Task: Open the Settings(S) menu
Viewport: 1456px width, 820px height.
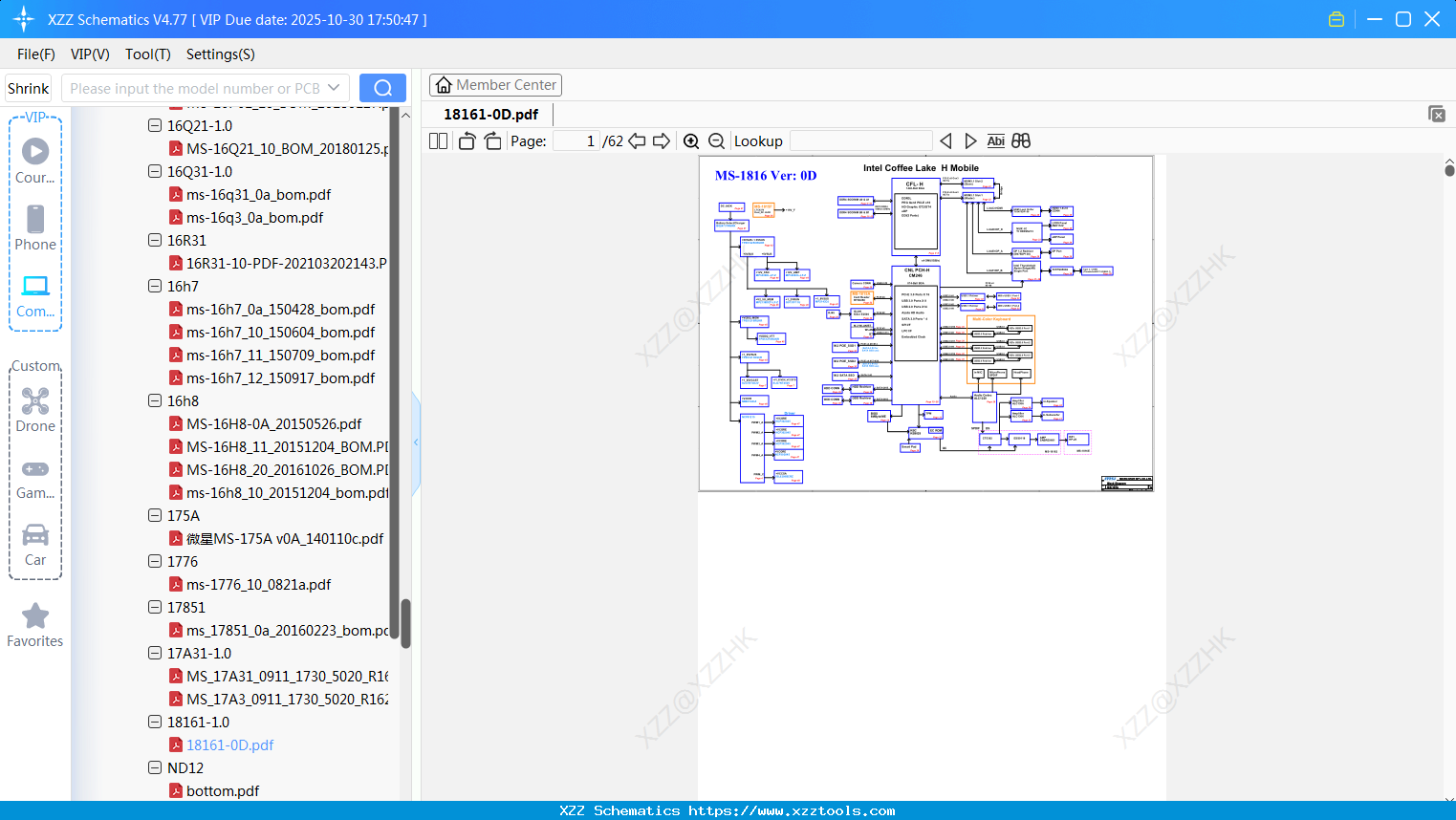Action: [x=221, y=54]
